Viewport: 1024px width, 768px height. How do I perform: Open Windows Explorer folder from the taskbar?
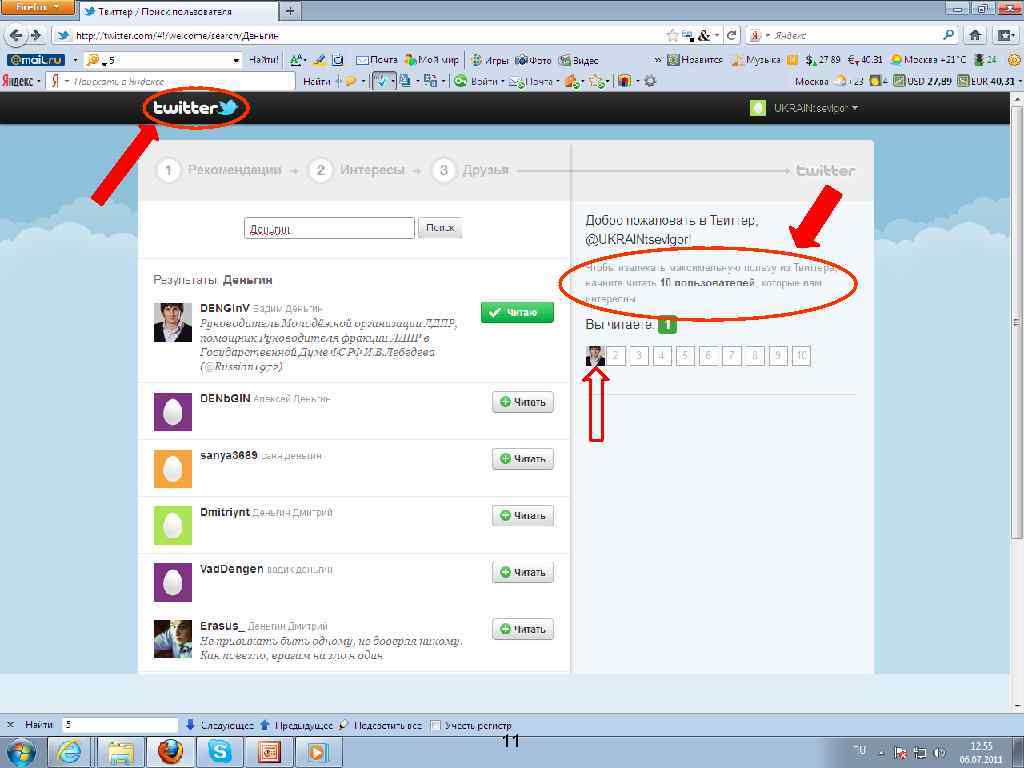(121, 752)
